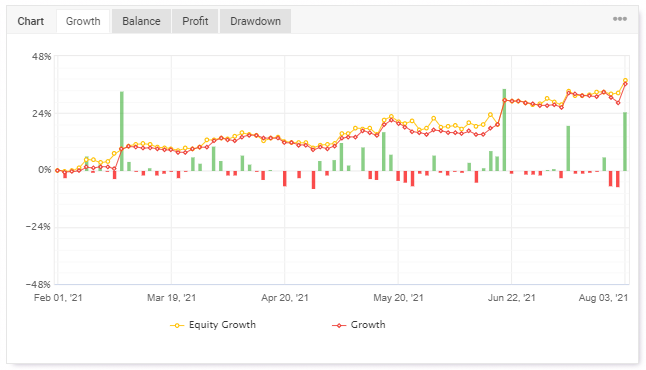
Task: Open the Drawdown tab
Action: tap(255, 21)
